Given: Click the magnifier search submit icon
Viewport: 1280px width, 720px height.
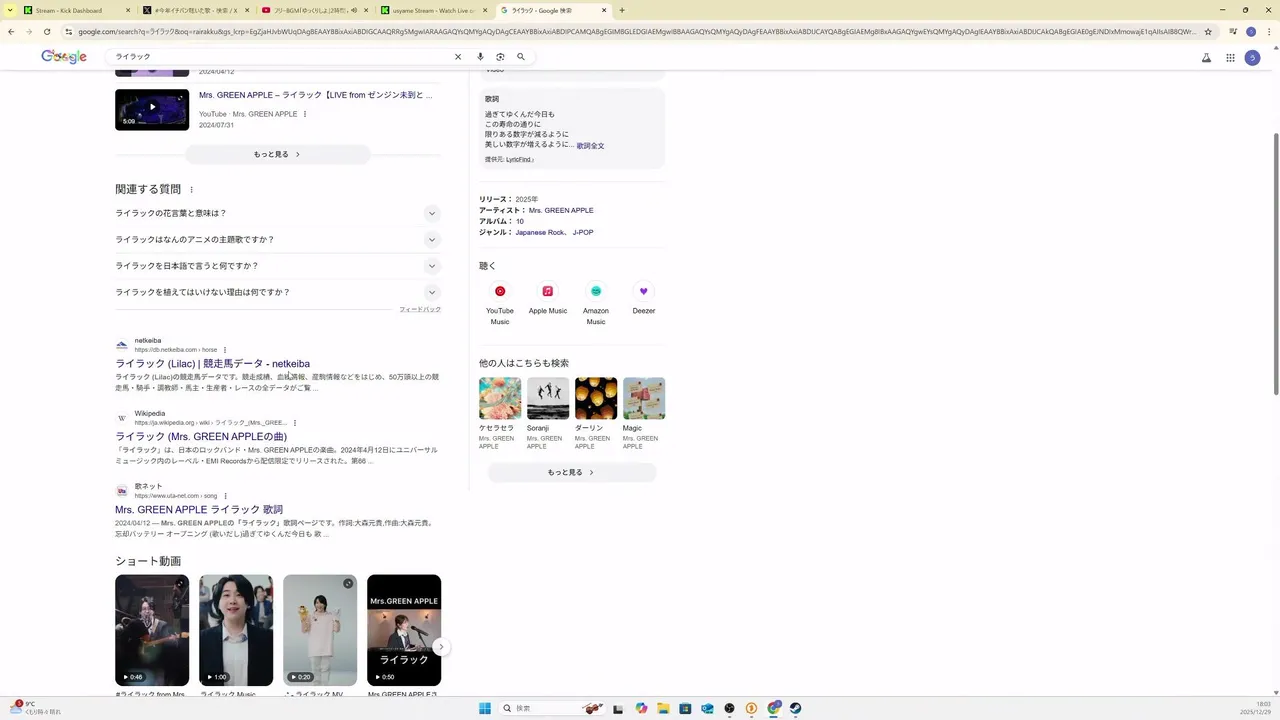Looking at the screenshot, I should (521, 57).
